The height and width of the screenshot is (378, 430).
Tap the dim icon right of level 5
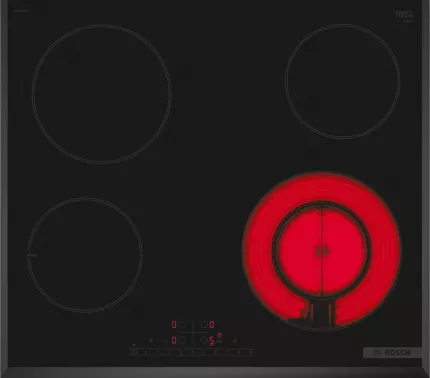click(x=235, y=340)
